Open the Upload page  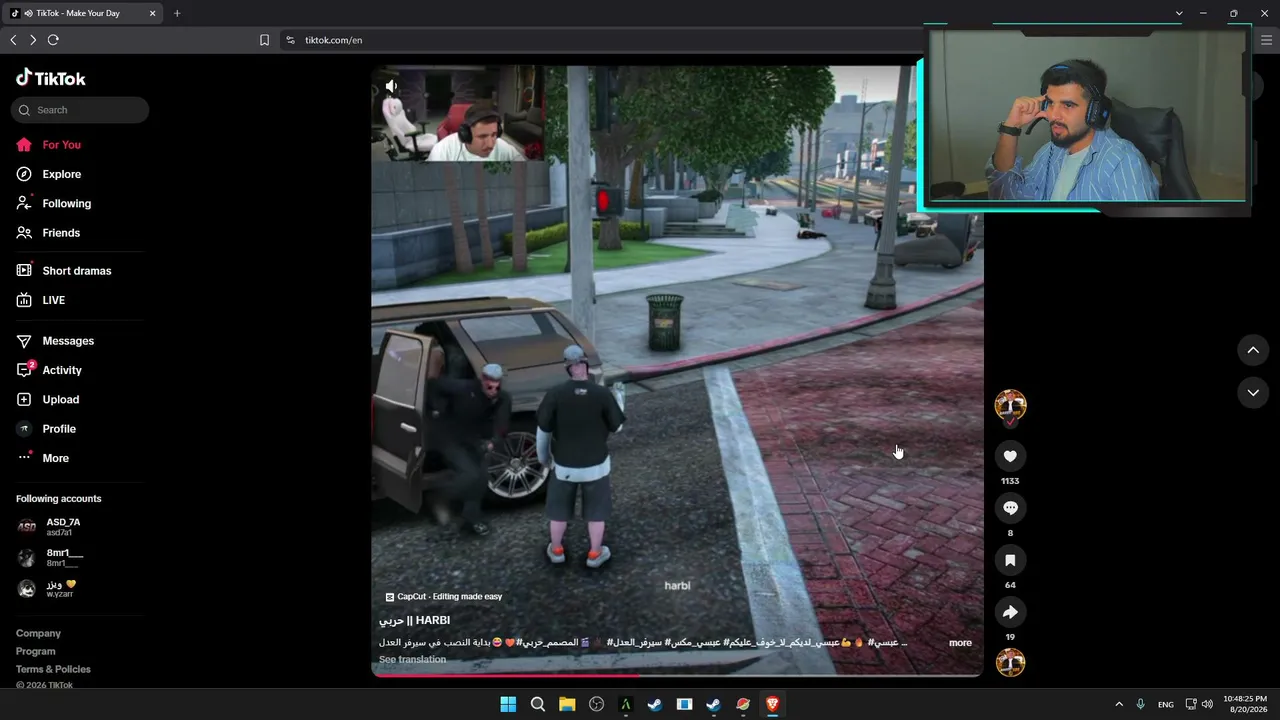(47, 399)
